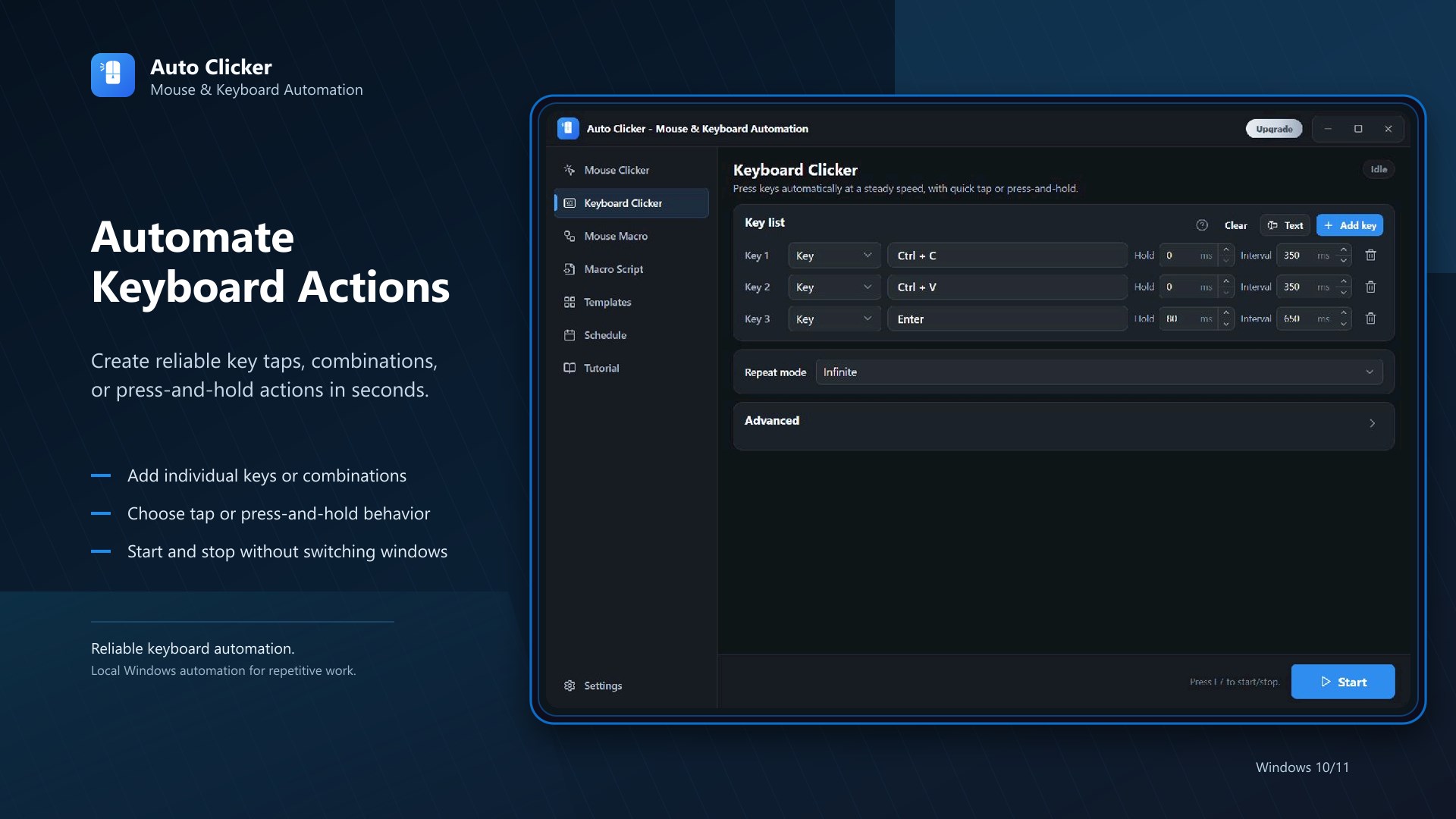The height and width of the screenshot is (819, 1456).
Task: Click the Auto Clicker logo at top left
Action: pyautogui.click(x=113, y=75)
